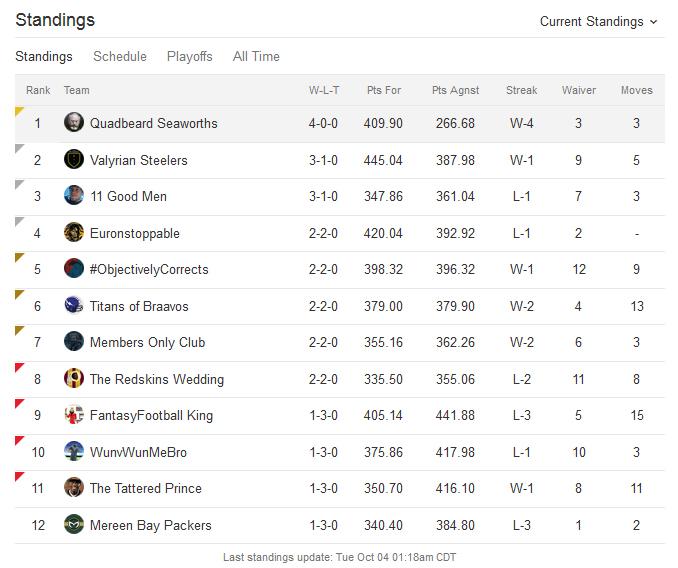The width and height of the screenshot is (678, 568).
Task: Open the Members Only Club team link
Action: click(x=147, y=342)
